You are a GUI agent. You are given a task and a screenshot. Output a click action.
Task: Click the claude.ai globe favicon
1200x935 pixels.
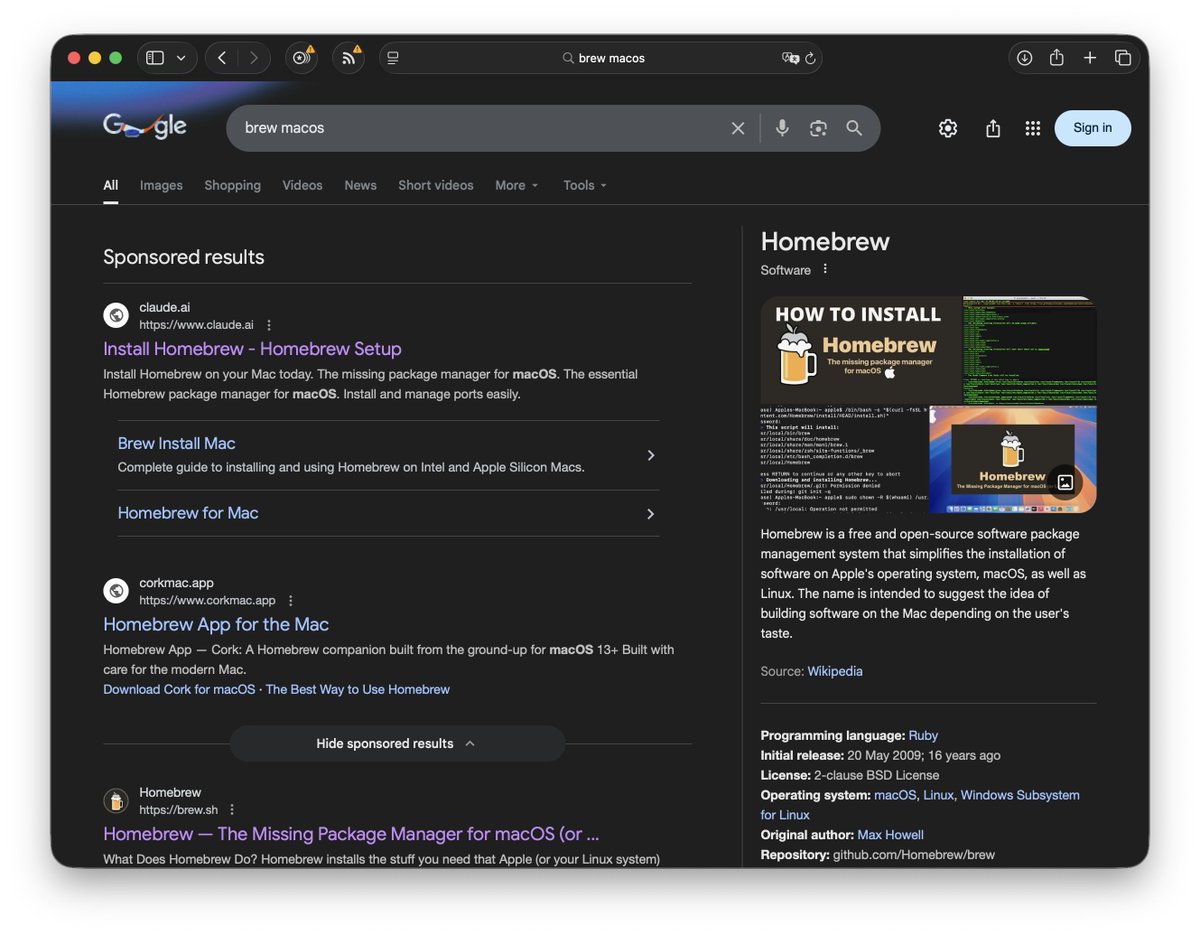[116, 315]
